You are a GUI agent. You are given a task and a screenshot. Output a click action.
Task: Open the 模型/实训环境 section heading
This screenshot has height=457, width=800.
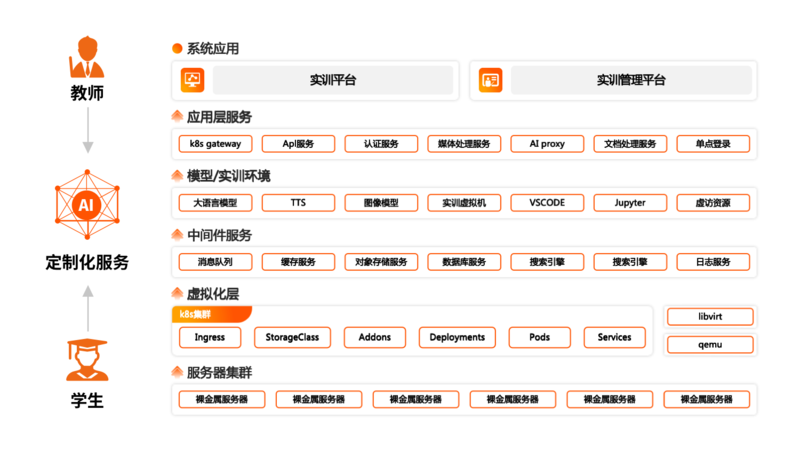[x=228, y=176]
